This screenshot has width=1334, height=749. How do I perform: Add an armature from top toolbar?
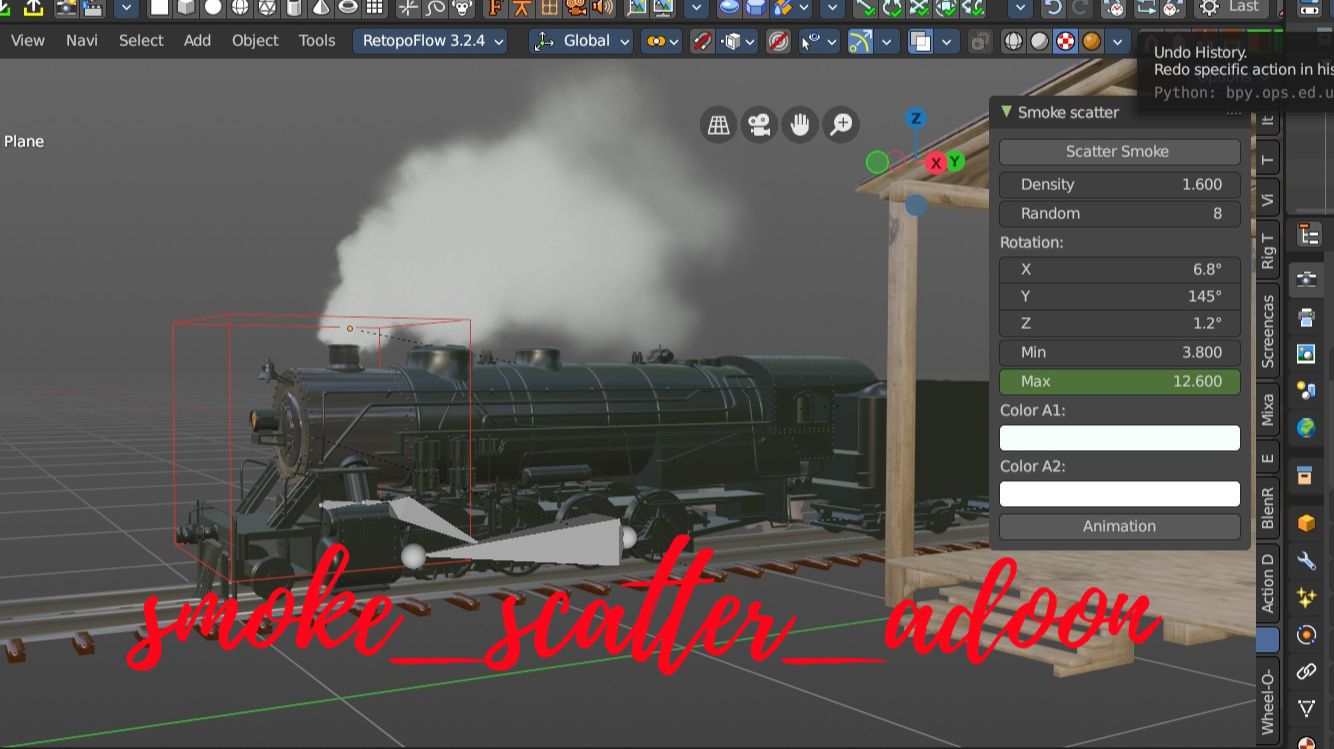[x=522, y=8]
